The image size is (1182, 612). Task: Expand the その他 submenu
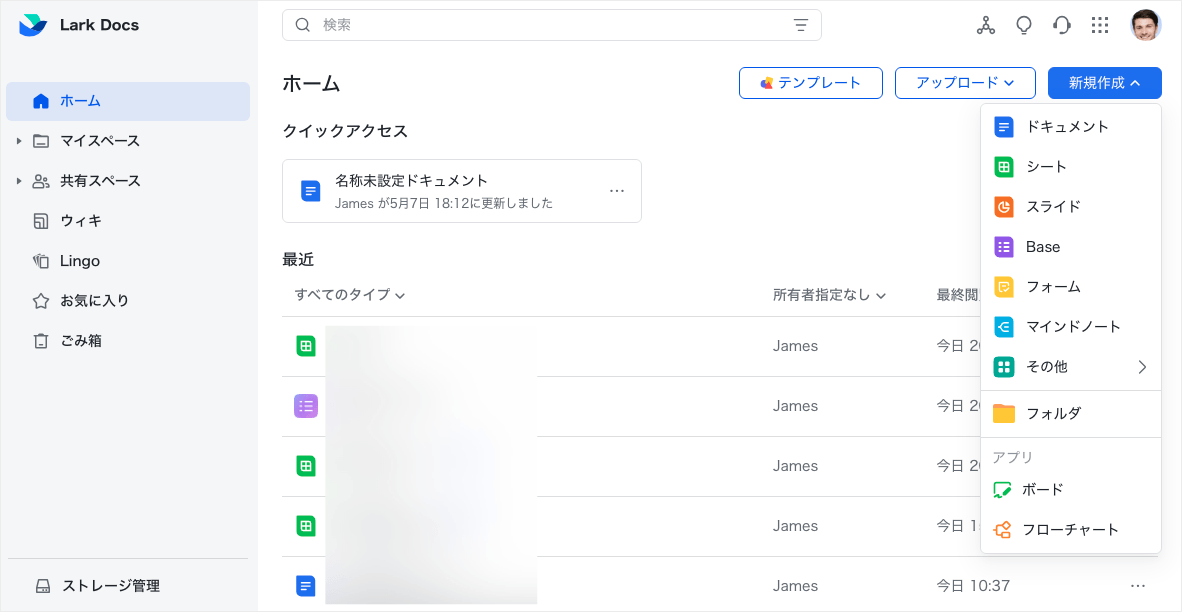click(1070, 367)
